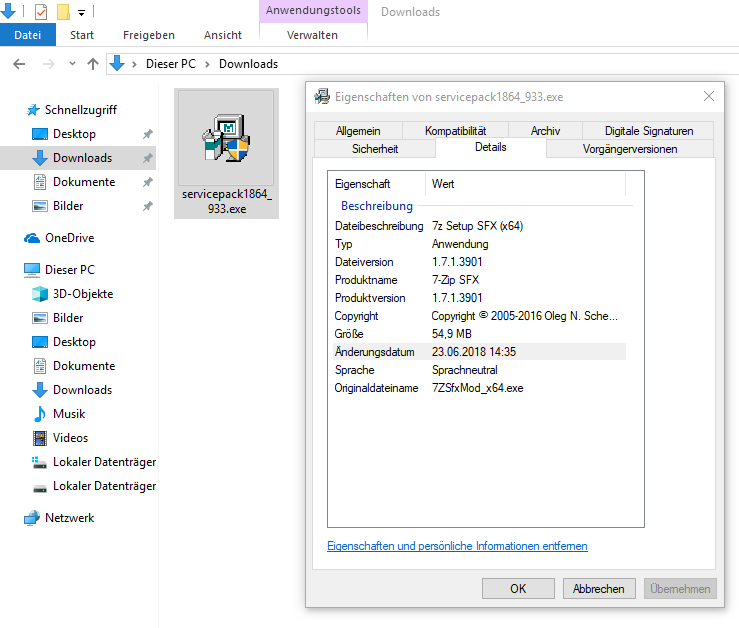This screenshot has width=739, height=628.
Task: Select Netzwerk in the navigation pane
Action: pos(69,518)
